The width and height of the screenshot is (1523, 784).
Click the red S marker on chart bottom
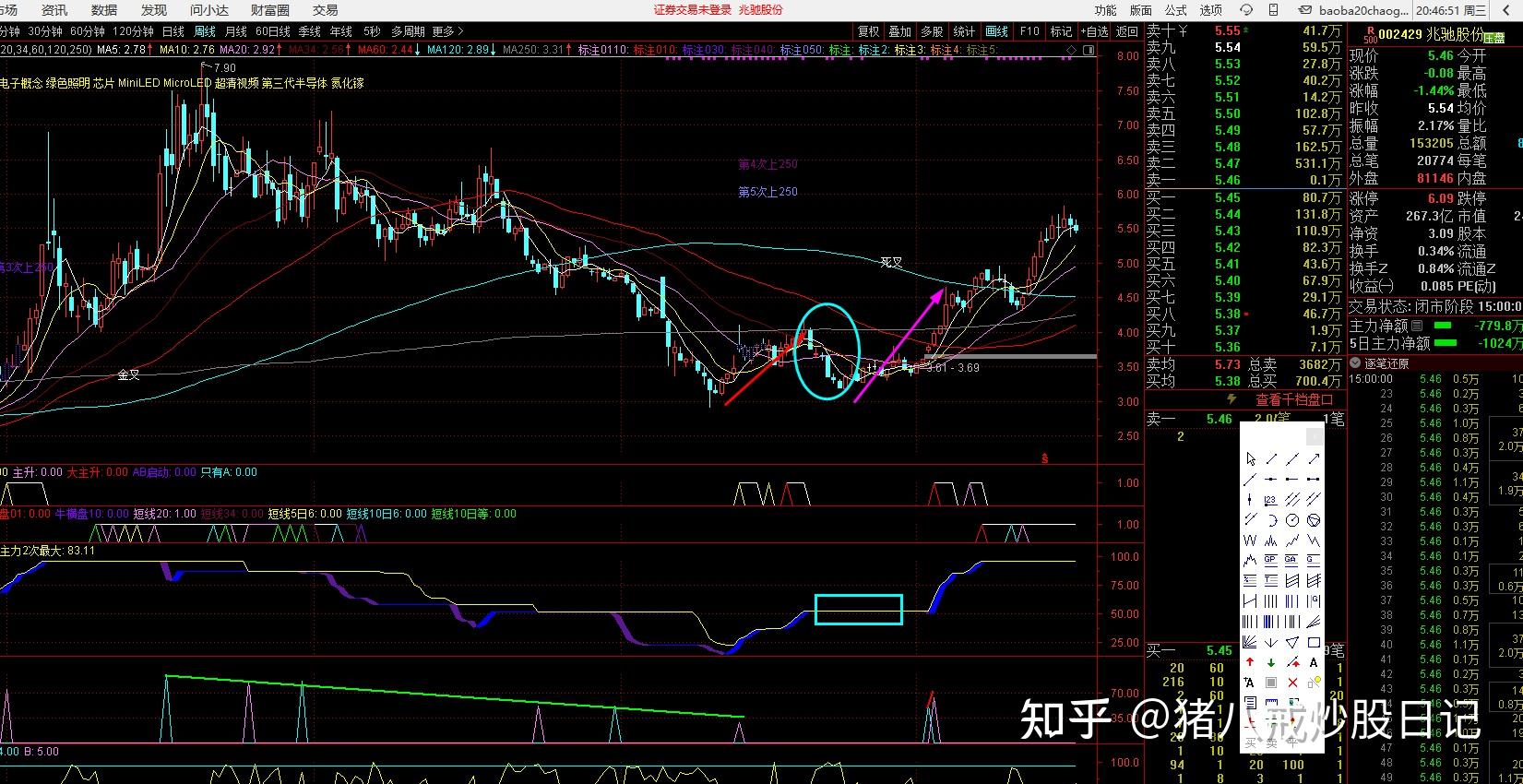pos(1044,457)
